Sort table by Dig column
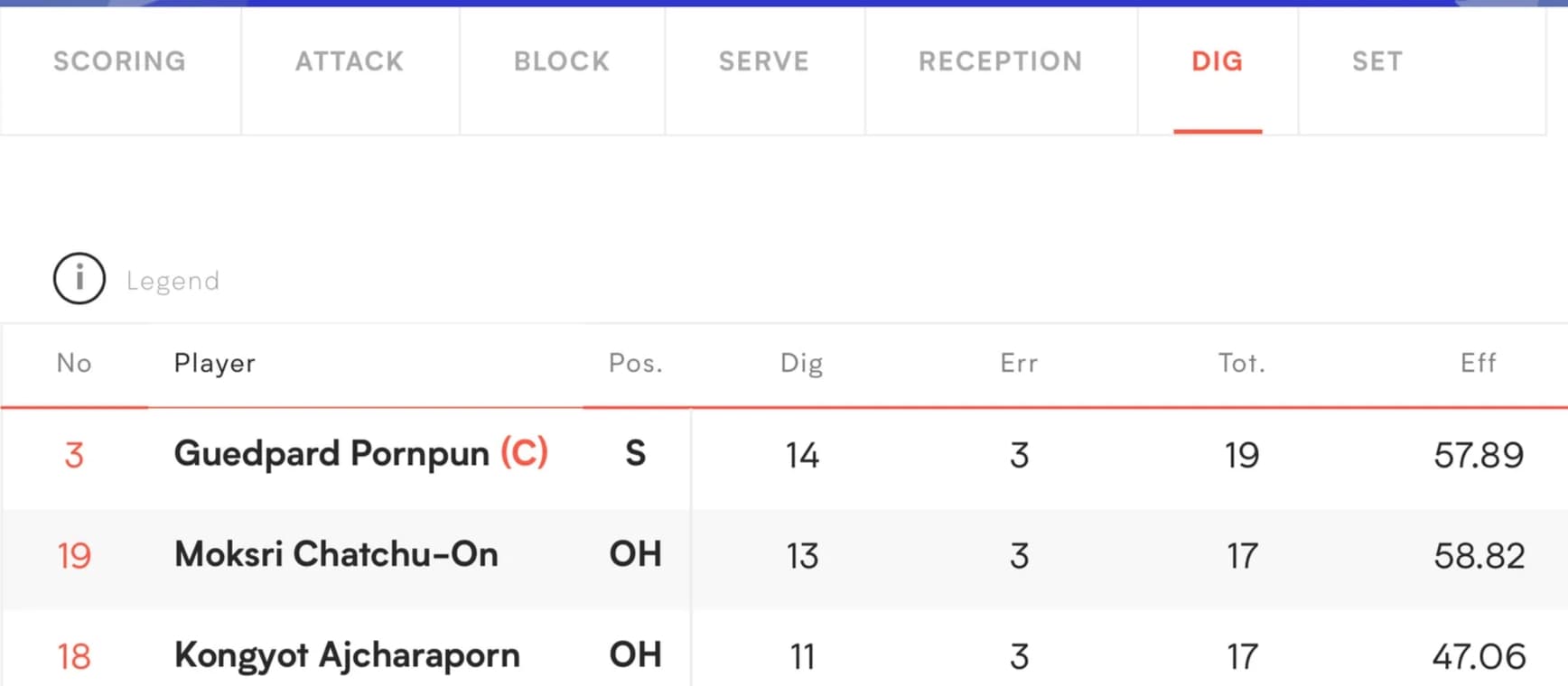1568x686 pixels. coord(802,363)
